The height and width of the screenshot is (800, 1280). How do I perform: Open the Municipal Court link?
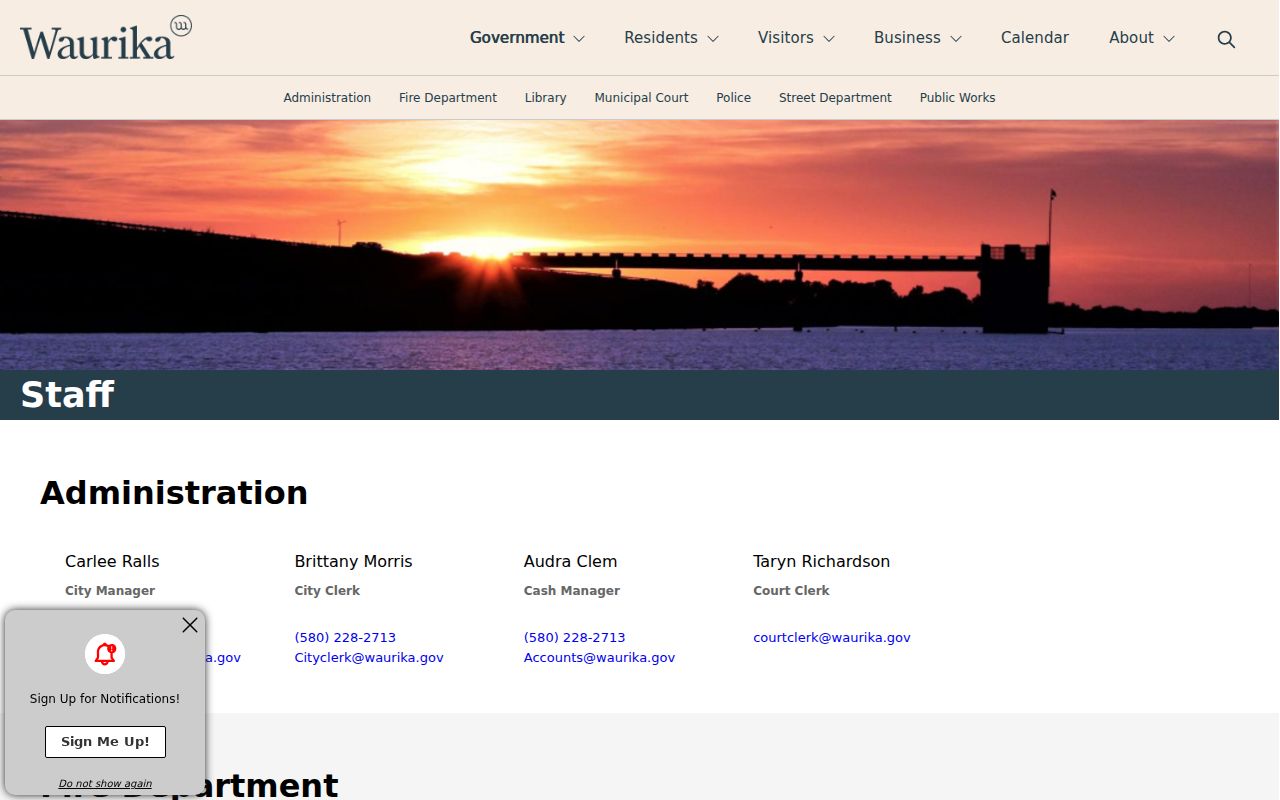pyautogui.click(x=642, y=98)
